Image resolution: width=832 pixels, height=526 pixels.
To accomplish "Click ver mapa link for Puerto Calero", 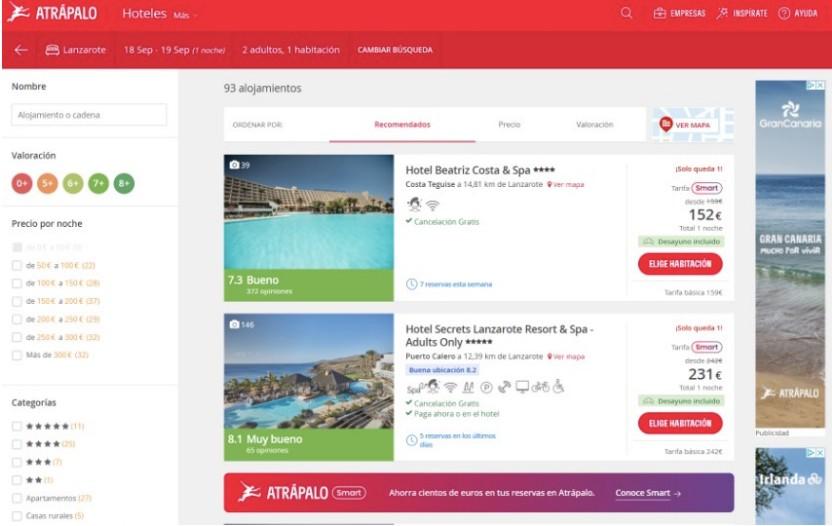I will pyautogui.click(x=566, y=357).
